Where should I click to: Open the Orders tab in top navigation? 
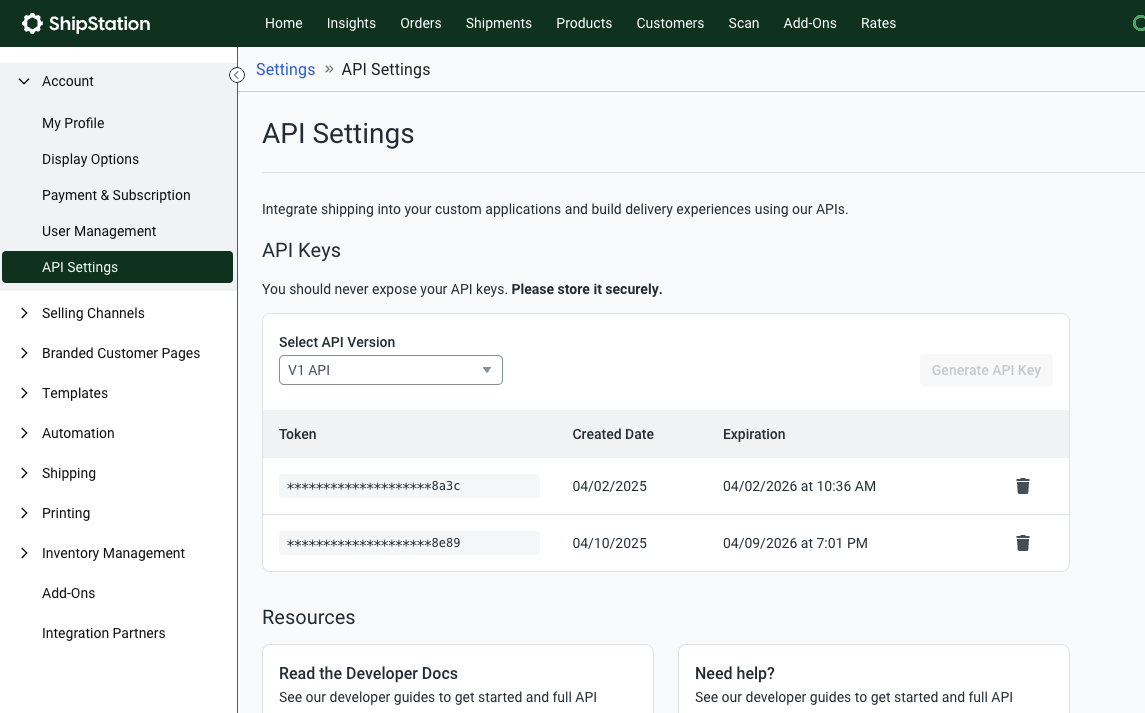pos(420,23)
